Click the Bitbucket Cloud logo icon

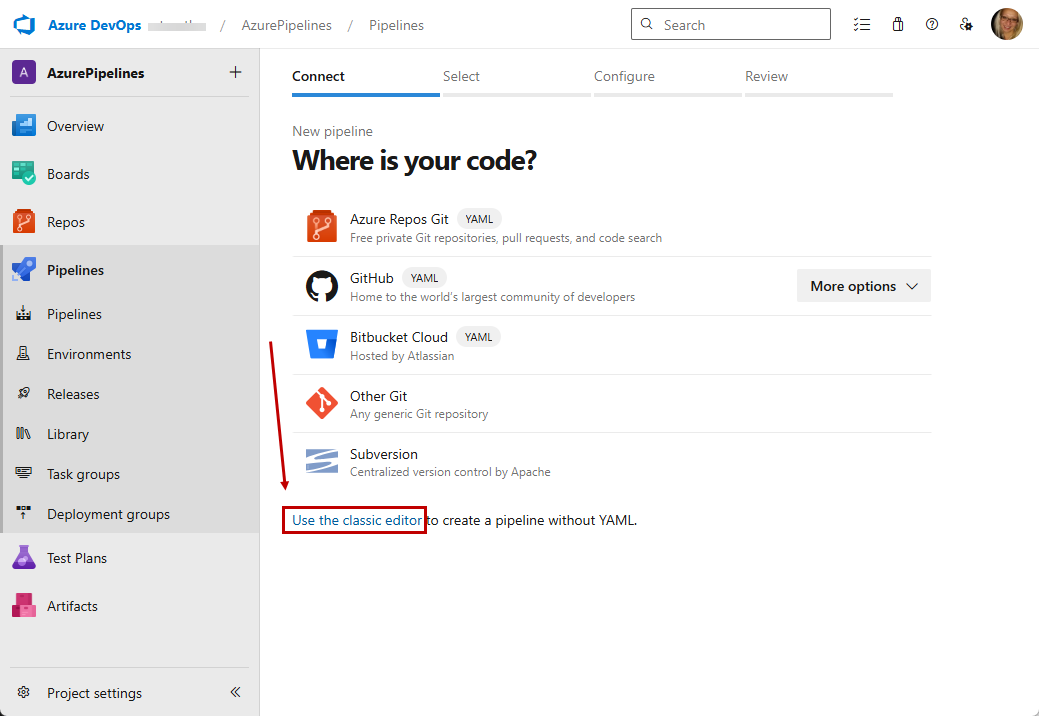tap(322, 344)
